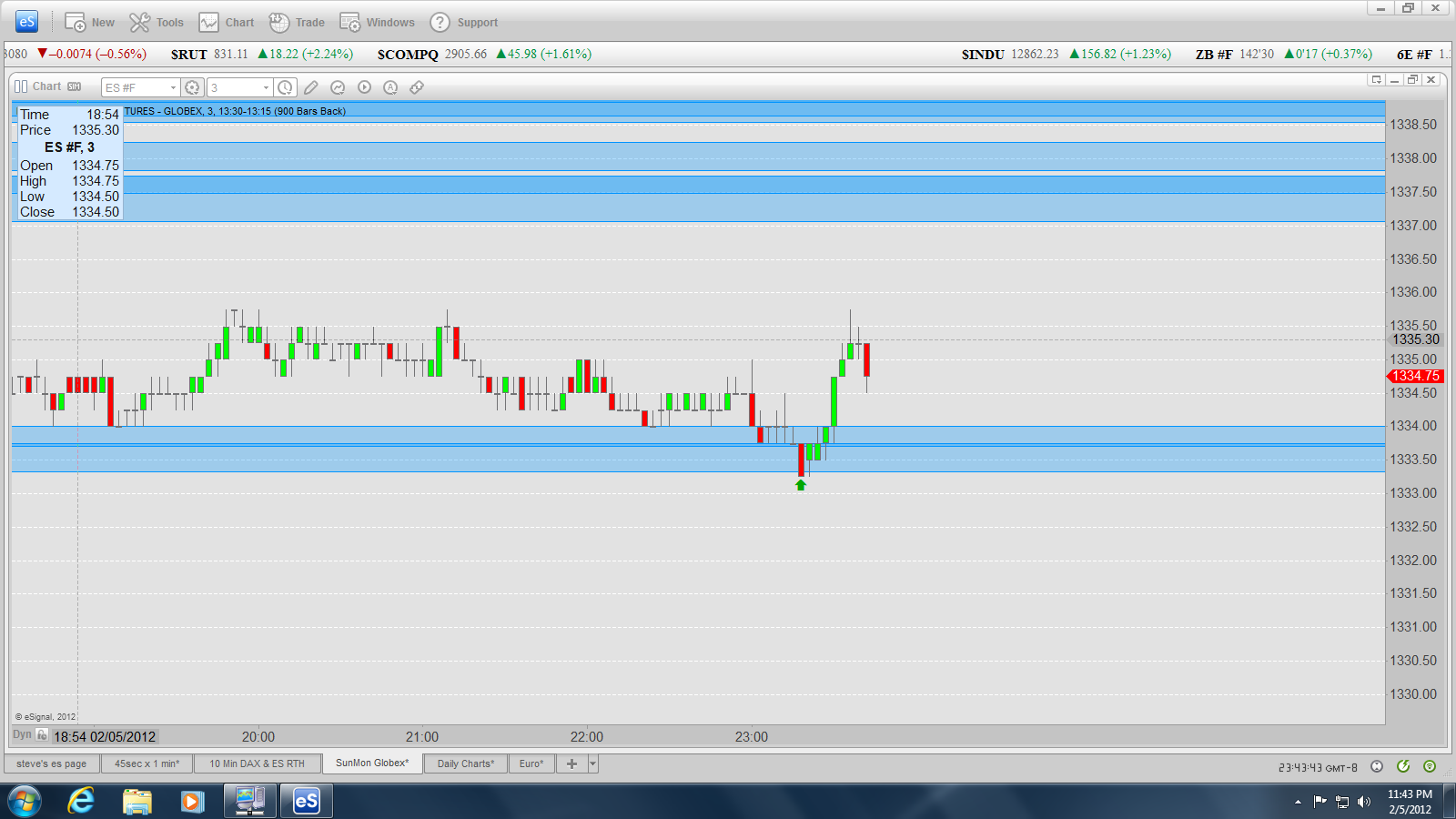
Task: Open the data manager monitor taskbar icon
Action: click(x=248, y=802)
